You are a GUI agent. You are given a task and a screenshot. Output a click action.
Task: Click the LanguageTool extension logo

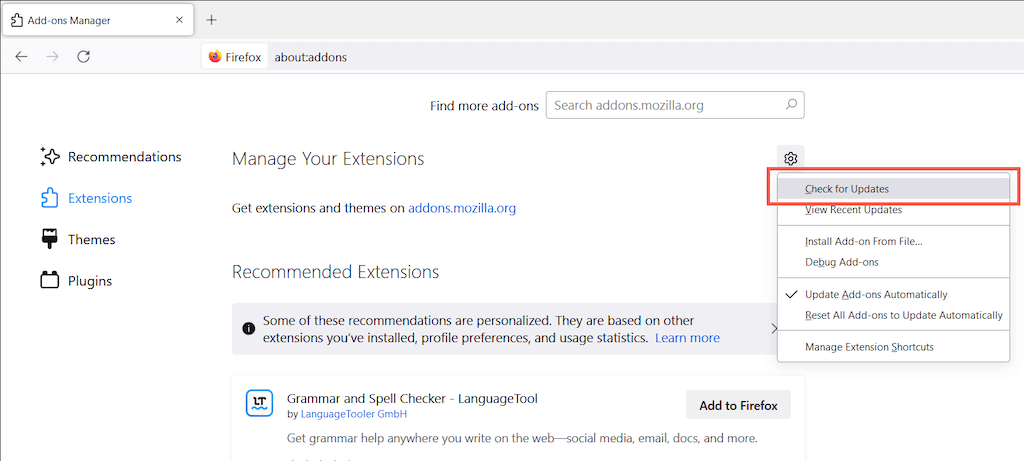click(x=260, y=404)
